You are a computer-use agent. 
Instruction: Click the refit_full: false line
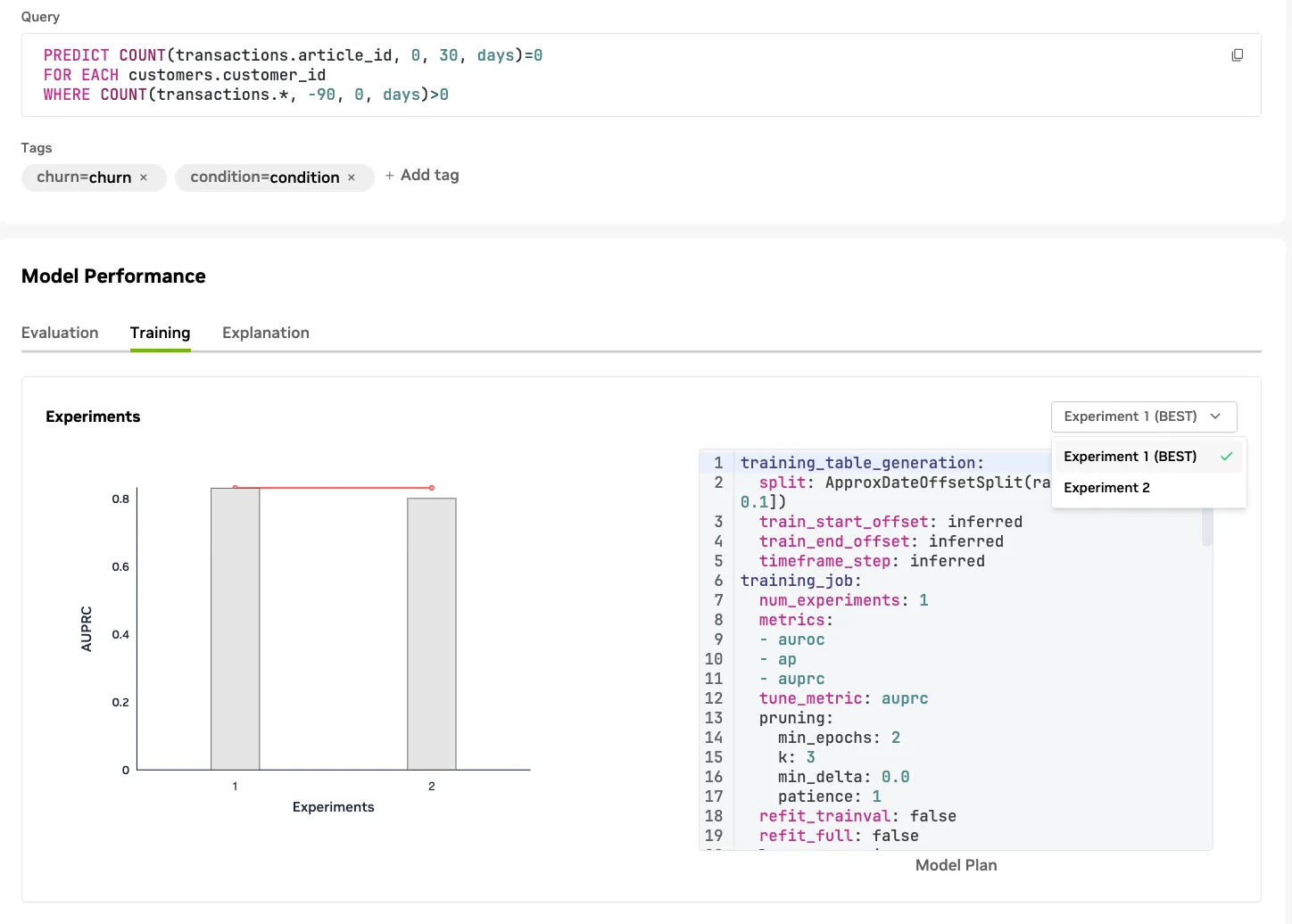[x=839, y=836]
